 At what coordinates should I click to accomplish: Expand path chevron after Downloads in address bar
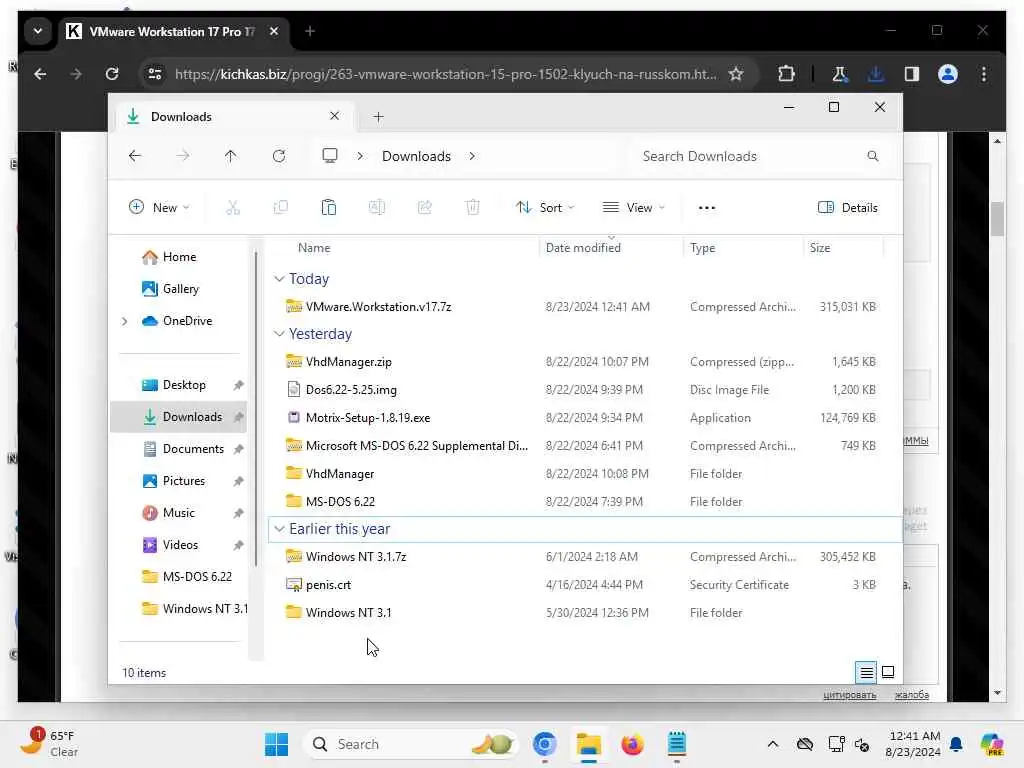(x=472, y=156)
